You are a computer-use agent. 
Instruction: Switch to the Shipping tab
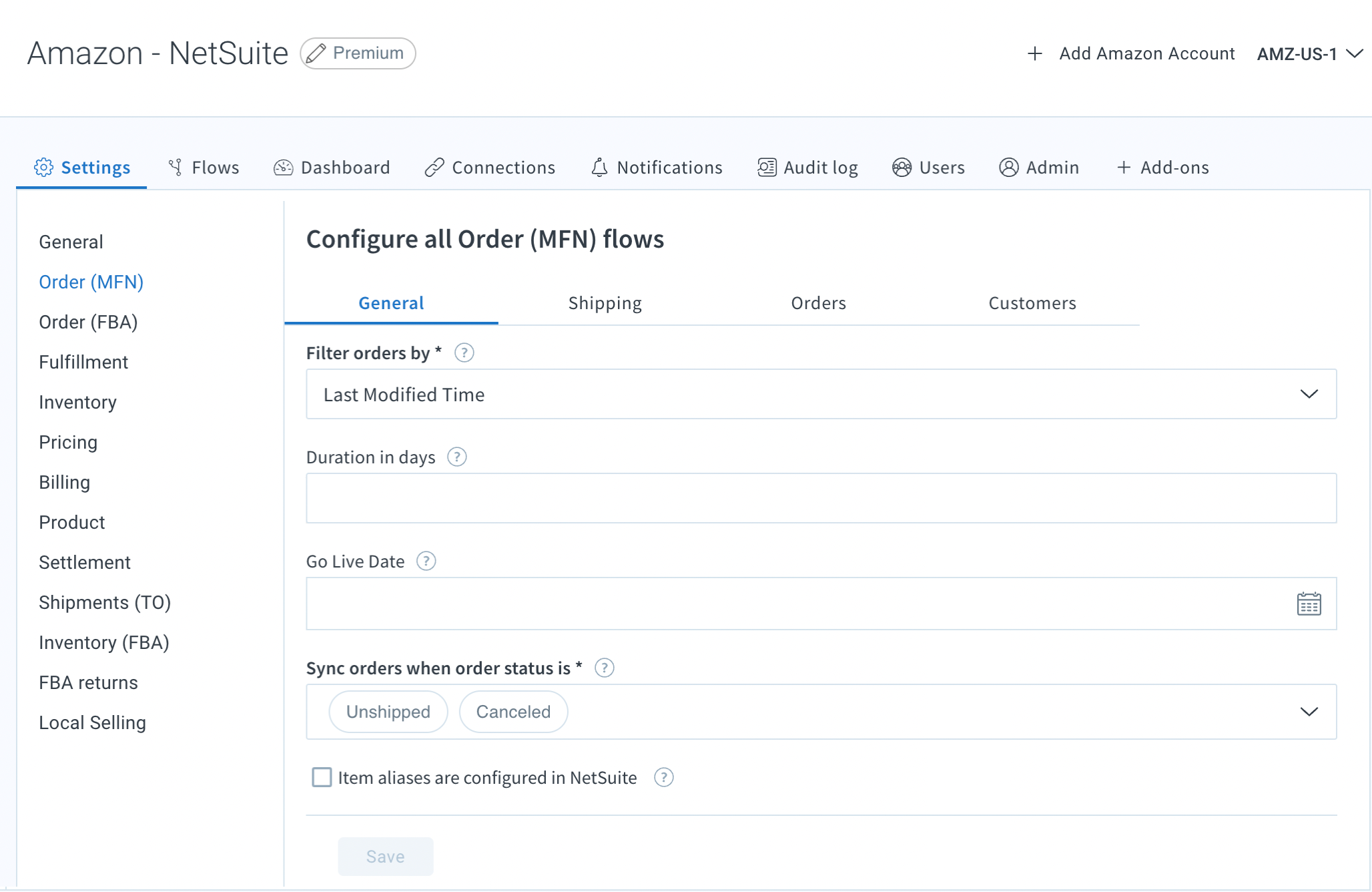pyautogui.click(x=605, y=303)
